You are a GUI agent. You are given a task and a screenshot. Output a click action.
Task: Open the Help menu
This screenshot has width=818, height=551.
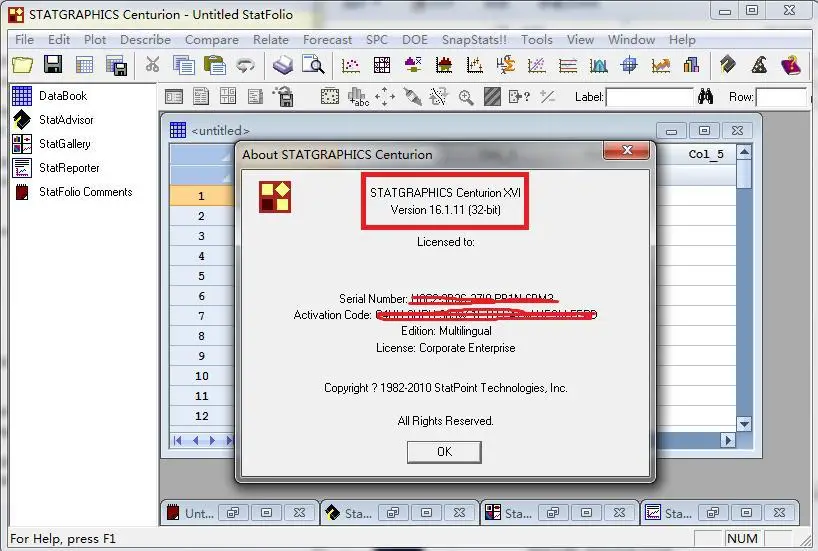(682, 40)
